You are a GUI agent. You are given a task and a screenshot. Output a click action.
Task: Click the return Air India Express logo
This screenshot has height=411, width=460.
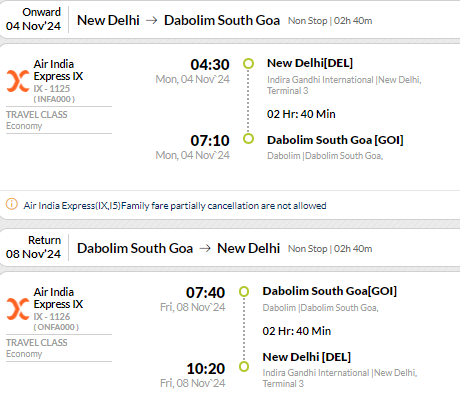coord(18,309)
